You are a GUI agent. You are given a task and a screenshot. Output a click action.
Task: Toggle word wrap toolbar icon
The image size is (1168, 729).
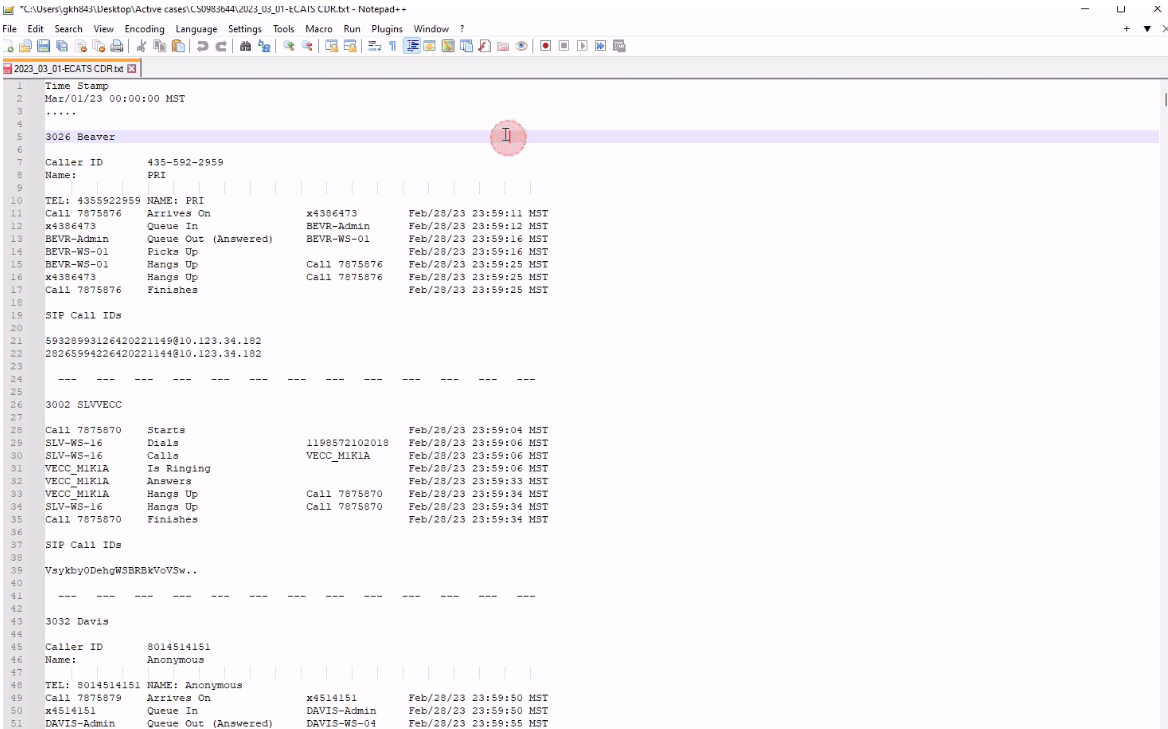tap(375, 46)
